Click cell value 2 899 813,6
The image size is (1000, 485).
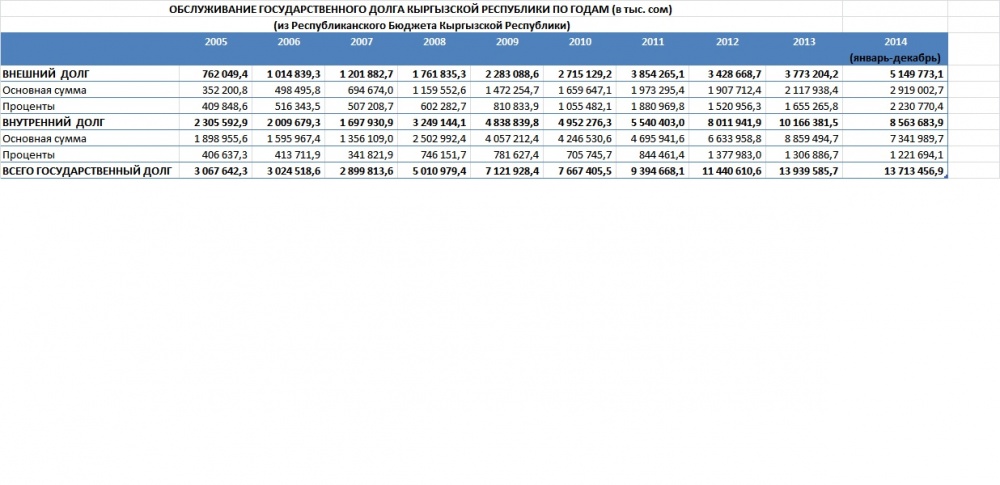click(x=367, y=171)
